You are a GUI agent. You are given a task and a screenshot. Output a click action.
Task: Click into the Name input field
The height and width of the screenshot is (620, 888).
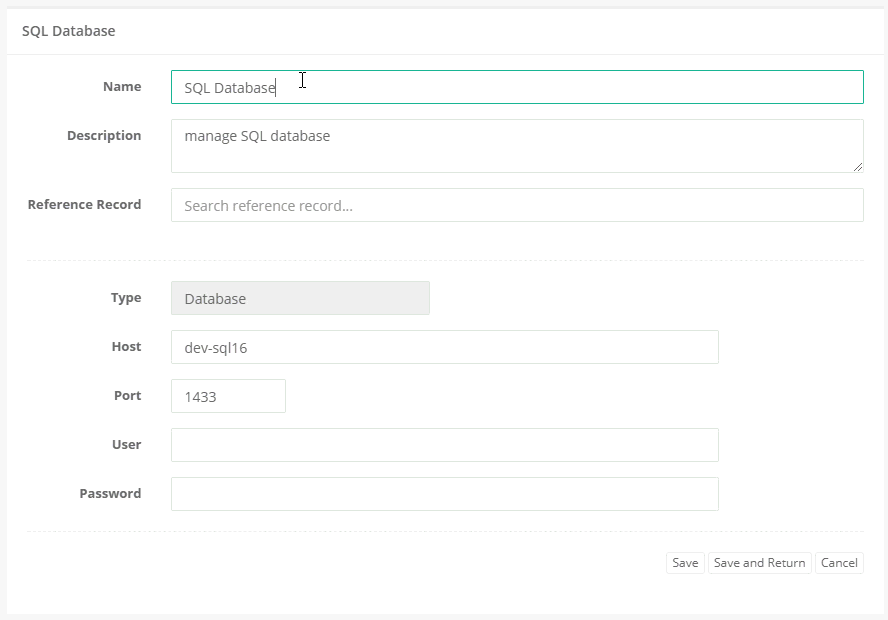coord(450,87)
